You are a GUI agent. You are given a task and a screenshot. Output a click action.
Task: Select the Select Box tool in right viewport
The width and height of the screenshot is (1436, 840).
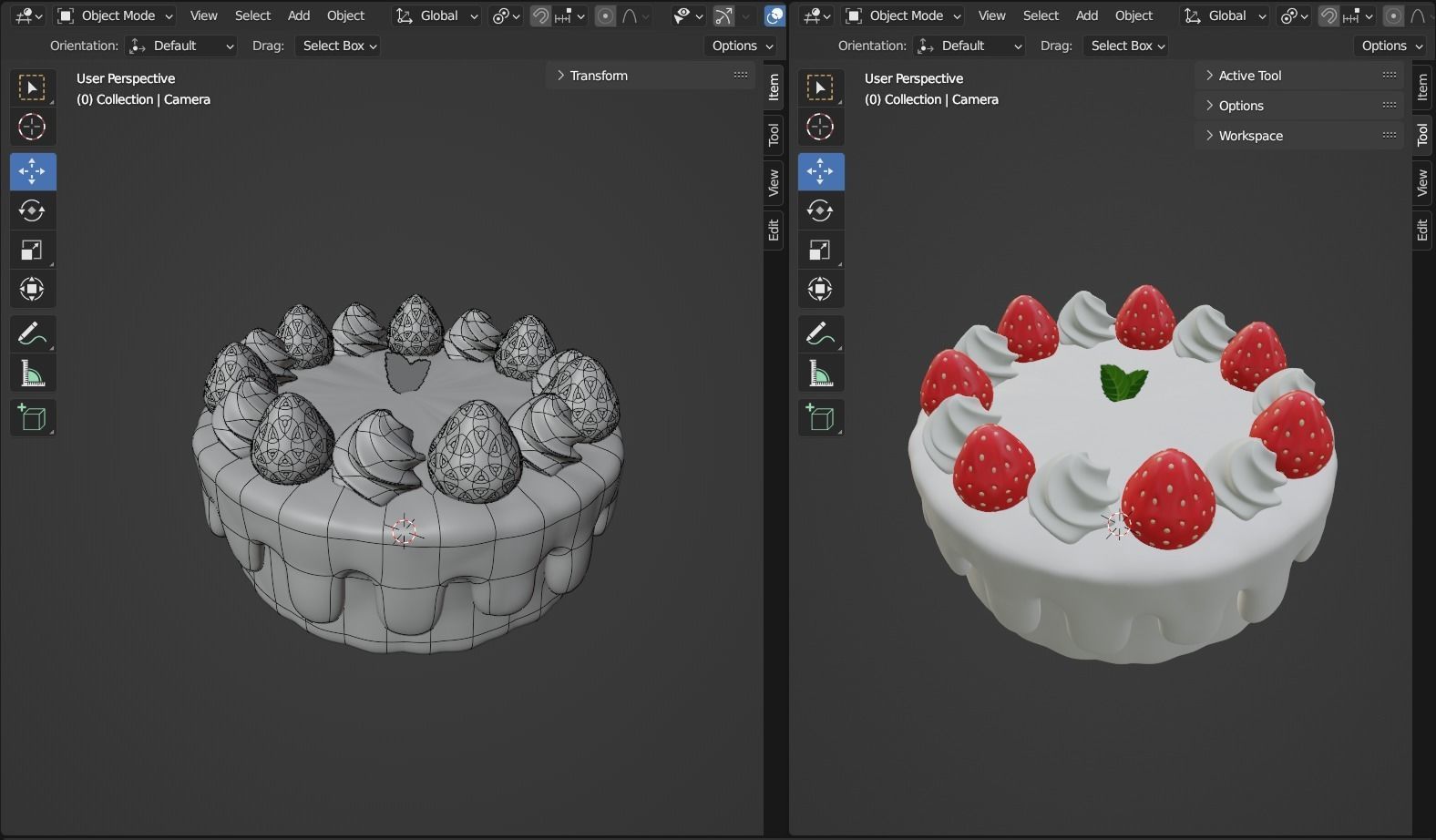click(821, 88)
